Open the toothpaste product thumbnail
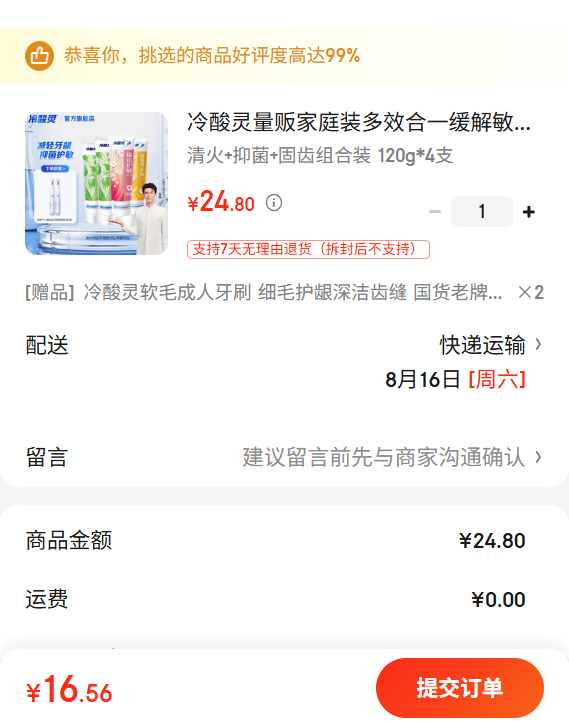569x721 pixels. [x=97, y=183]
